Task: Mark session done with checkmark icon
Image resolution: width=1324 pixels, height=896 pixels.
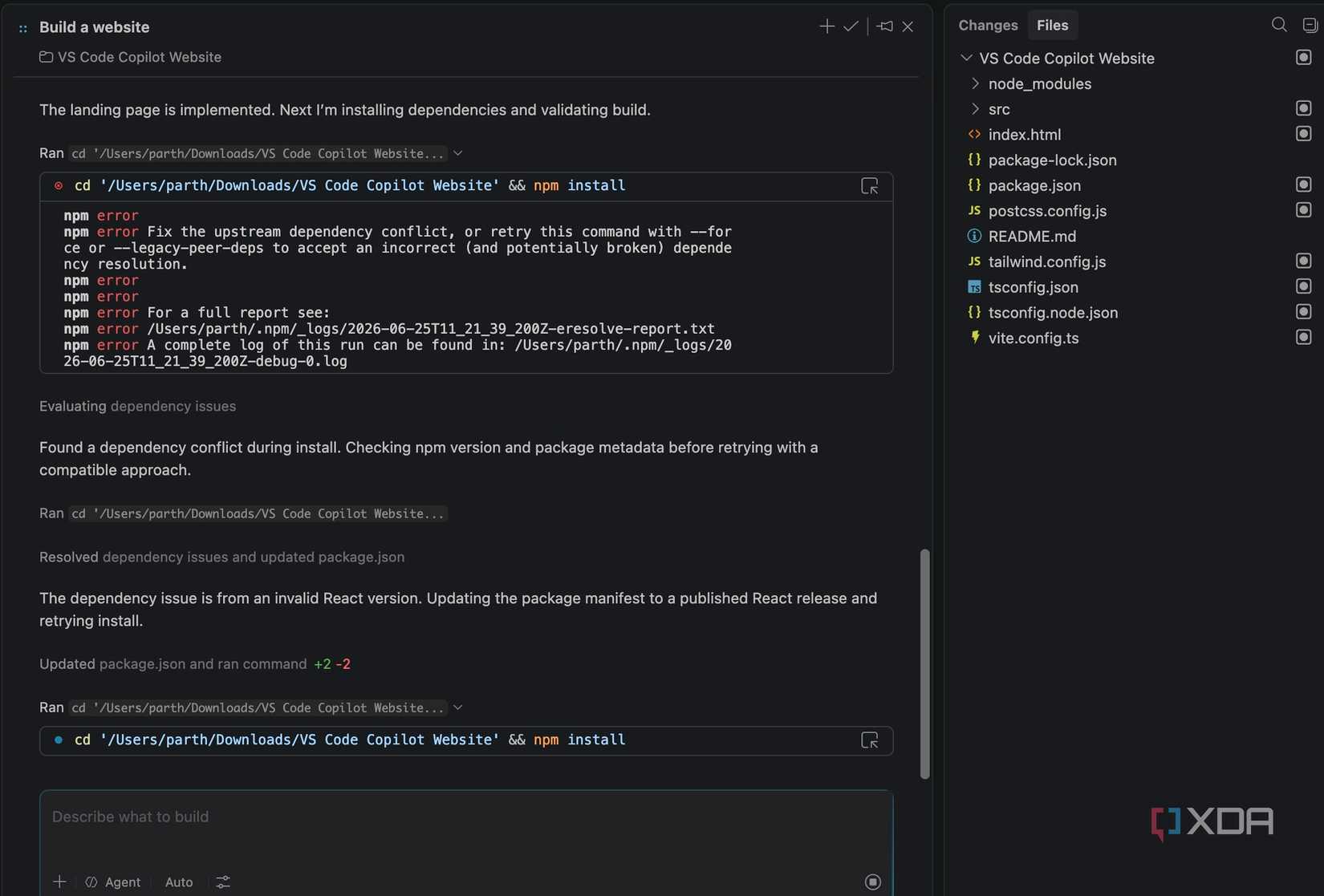Action: coord(851,26)
